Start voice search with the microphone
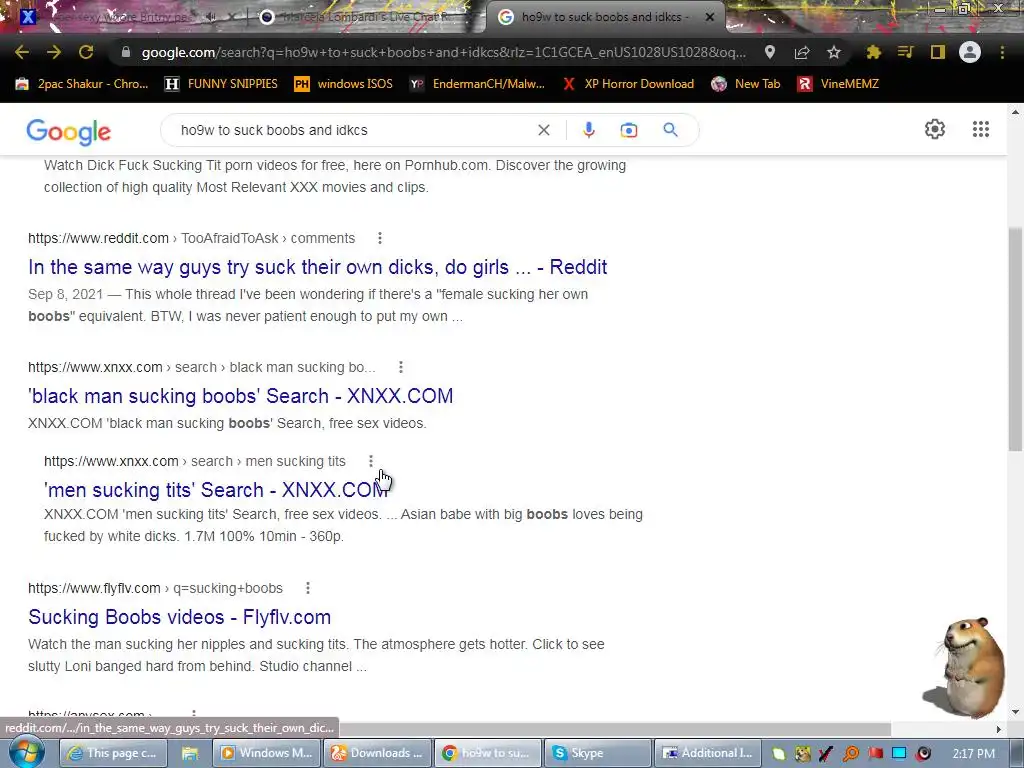The image size is (1024, 768). (588, 130)
